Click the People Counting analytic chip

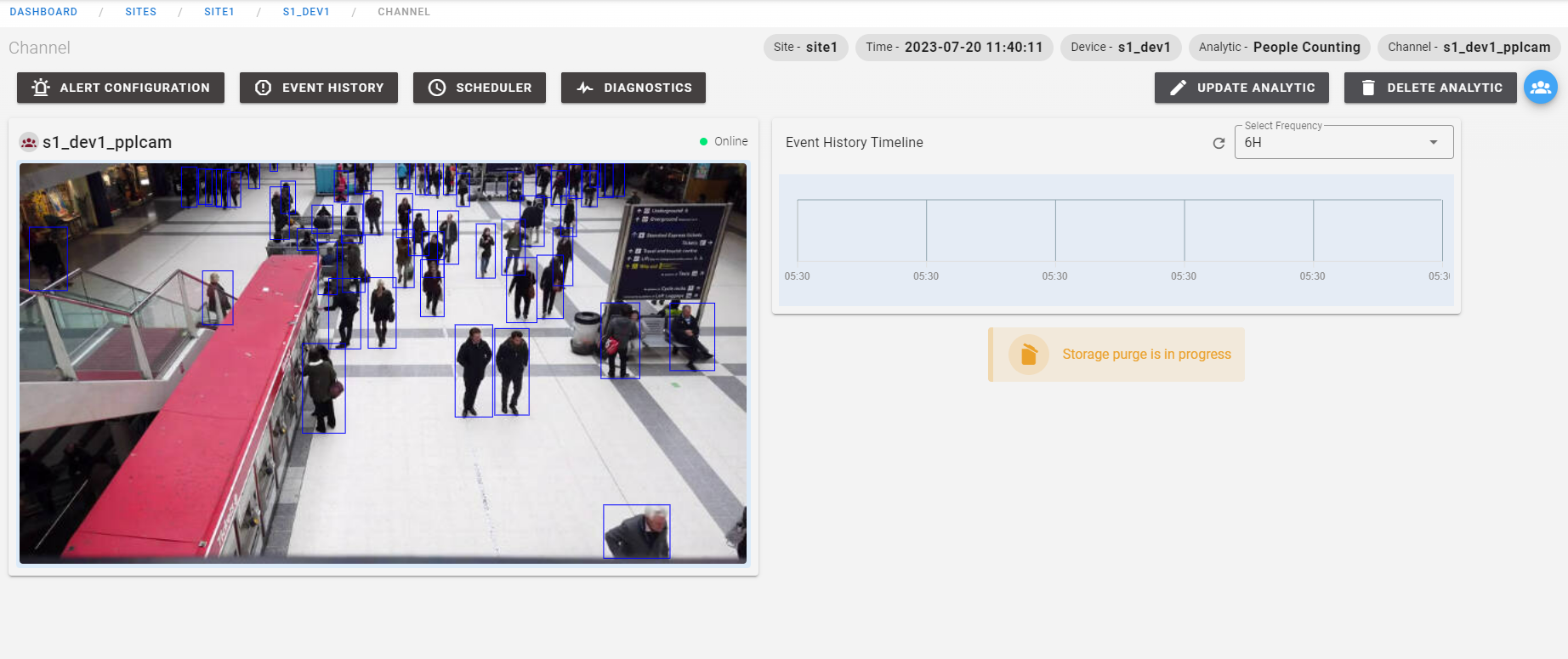point(1279,48)
